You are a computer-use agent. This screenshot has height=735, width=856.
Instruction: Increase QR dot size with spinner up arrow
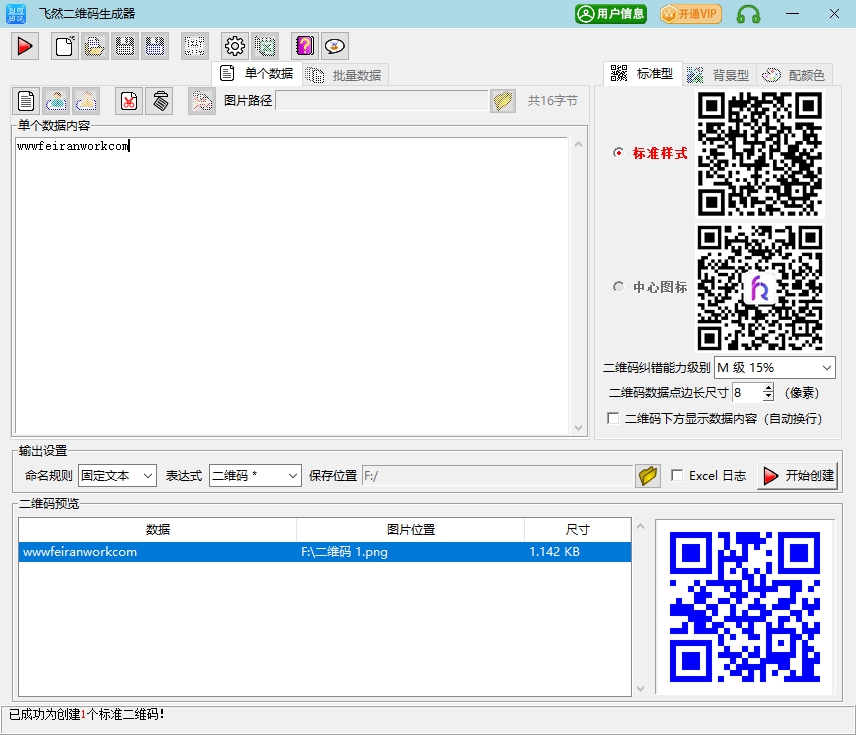coord(769,387)
